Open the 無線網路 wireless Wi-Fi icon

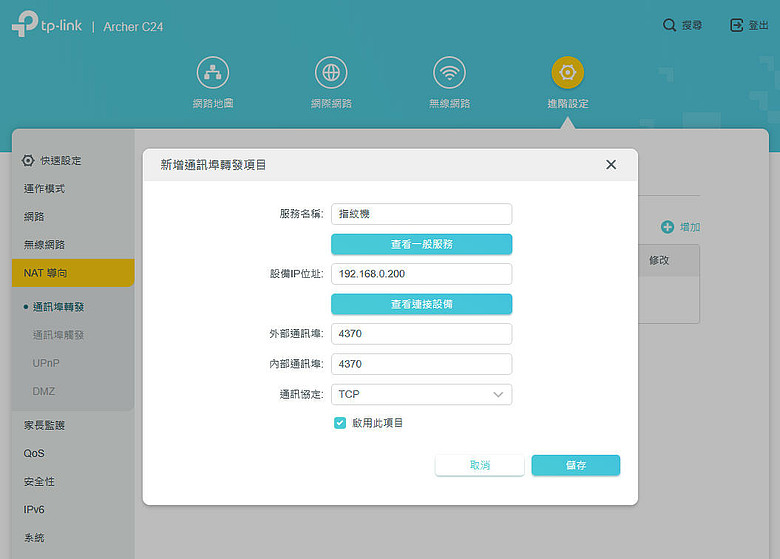click(450, 73)
